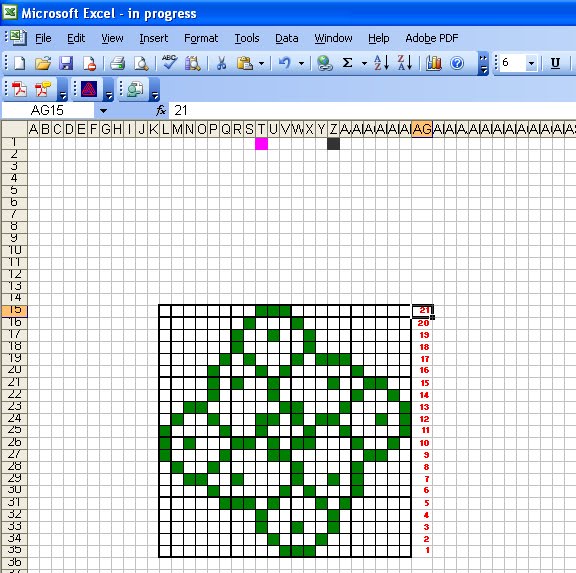Image resolution: width=576 pixels, height=573 pixels.
Task: Click the formula bar containing 21
Action: coord(372,110)
